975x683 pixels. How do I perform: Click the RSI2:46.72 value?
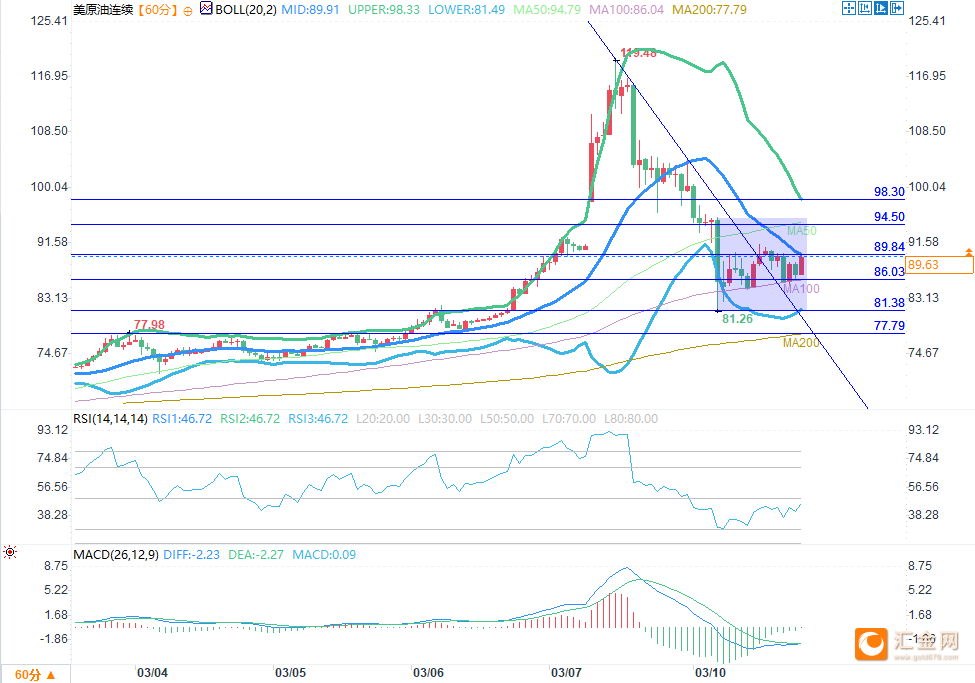tap(250, 419)
